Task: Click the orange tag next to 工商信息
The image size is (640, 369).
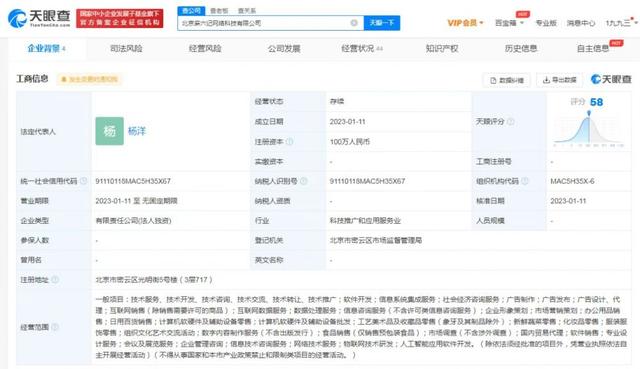Action: click(89, 79)
